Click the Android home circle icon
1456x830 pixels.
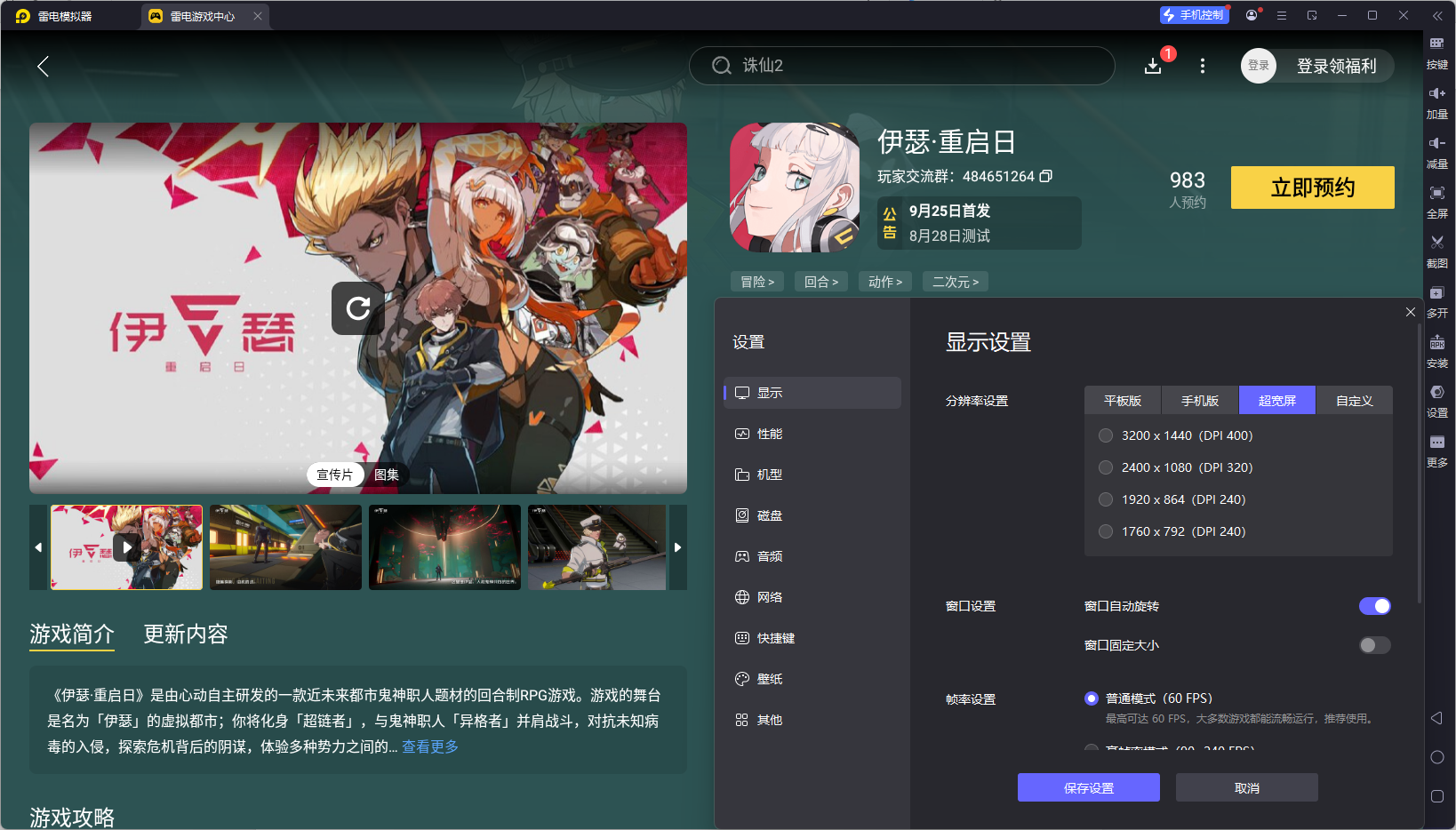(1436, 757)
